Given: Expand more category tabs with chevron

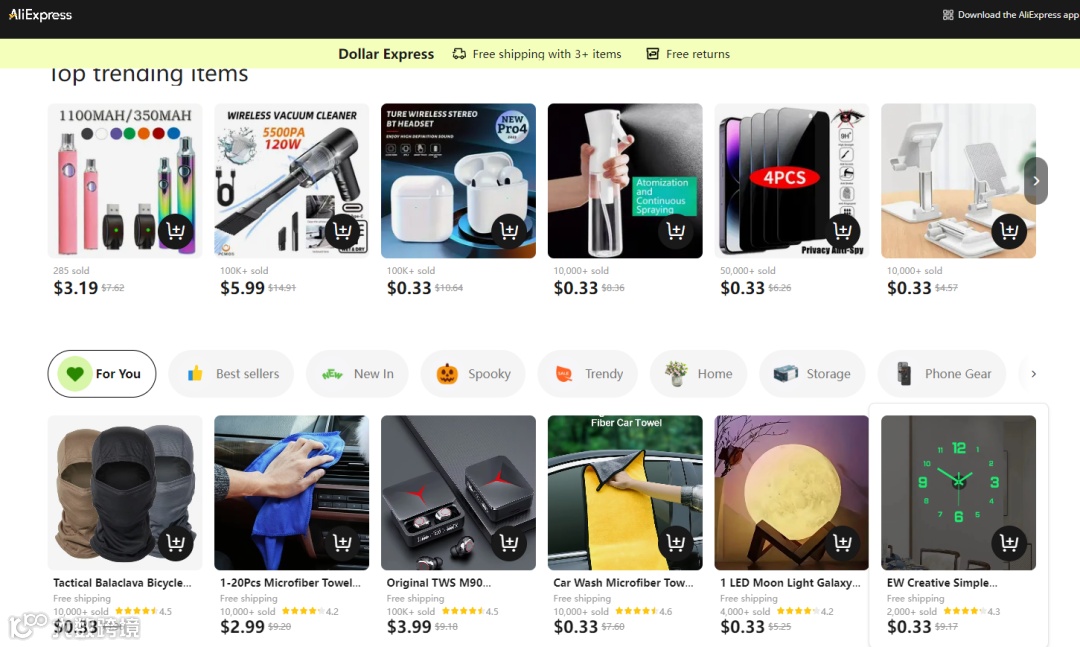Looking at the screenshot, I should [x=1033, y=373].
